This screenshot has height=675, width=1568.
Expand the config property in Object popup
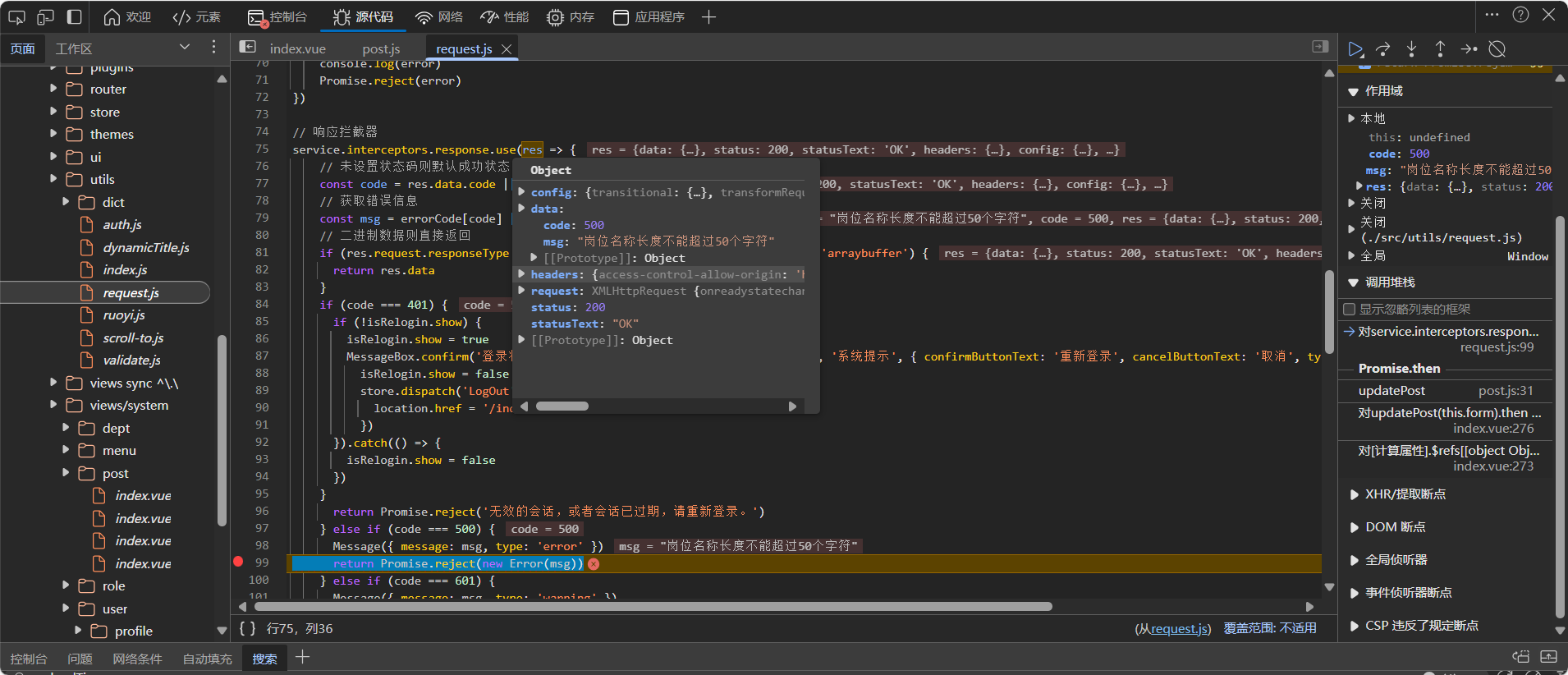point(522,192)
